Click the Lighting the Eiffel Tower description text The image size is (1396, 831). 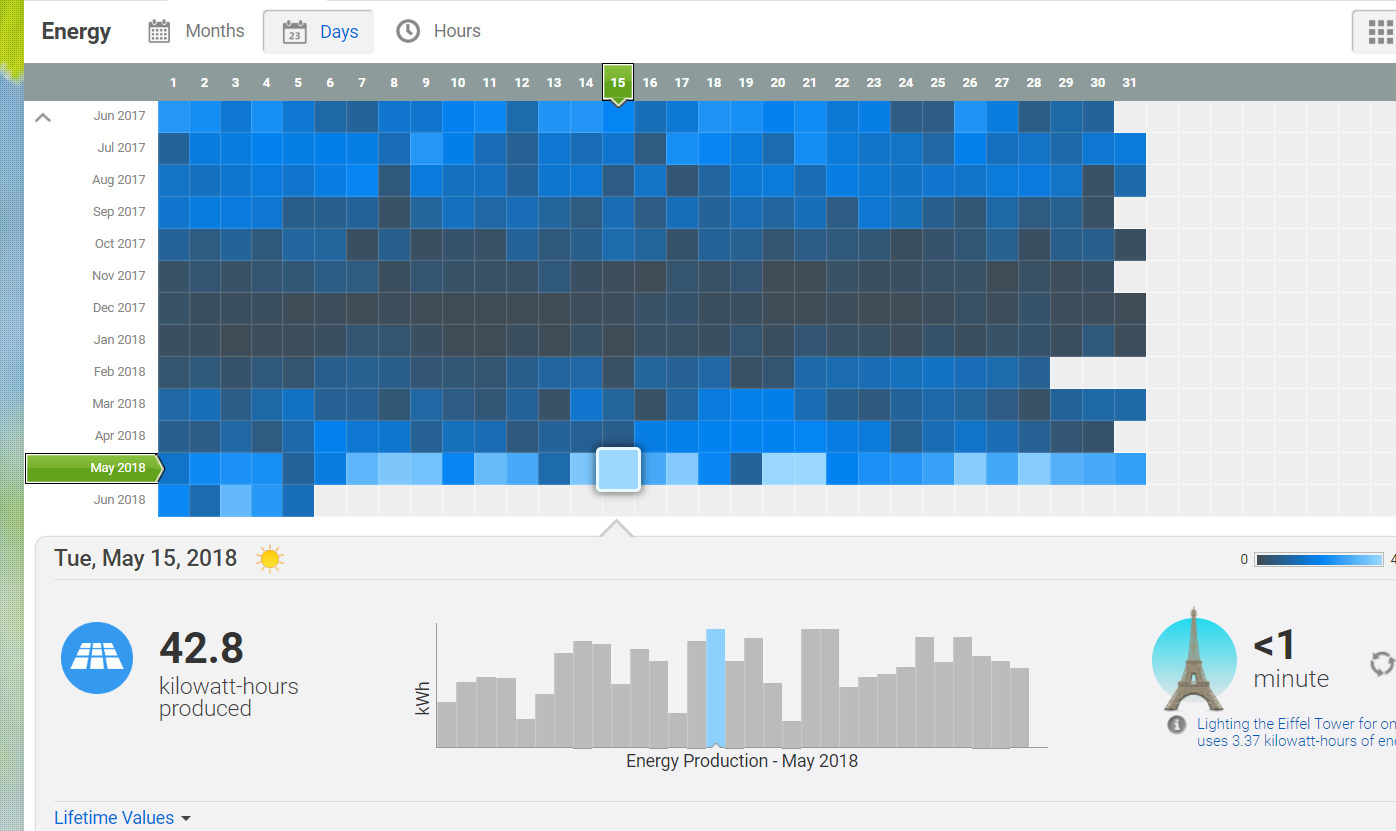point(1296,732)
